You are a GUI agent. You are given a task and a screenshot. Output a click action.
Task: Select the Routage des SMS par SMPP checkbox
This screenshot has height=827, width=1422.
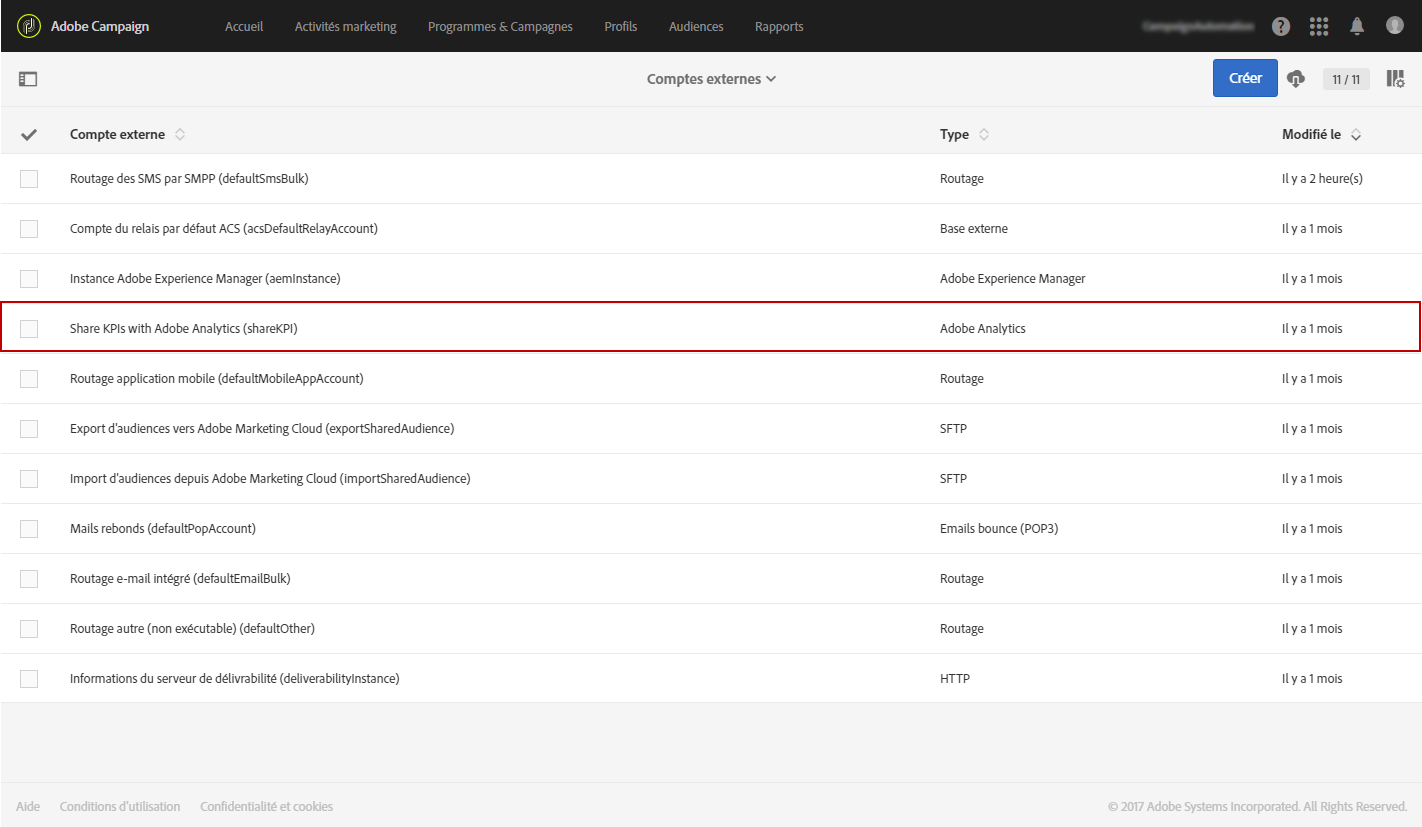click(29, 179)
